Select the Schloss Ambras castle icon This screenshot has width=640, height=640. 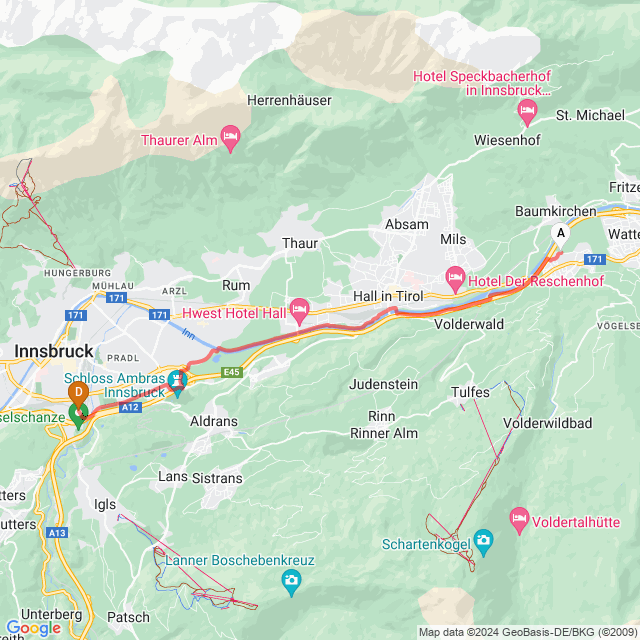[178, 382]
